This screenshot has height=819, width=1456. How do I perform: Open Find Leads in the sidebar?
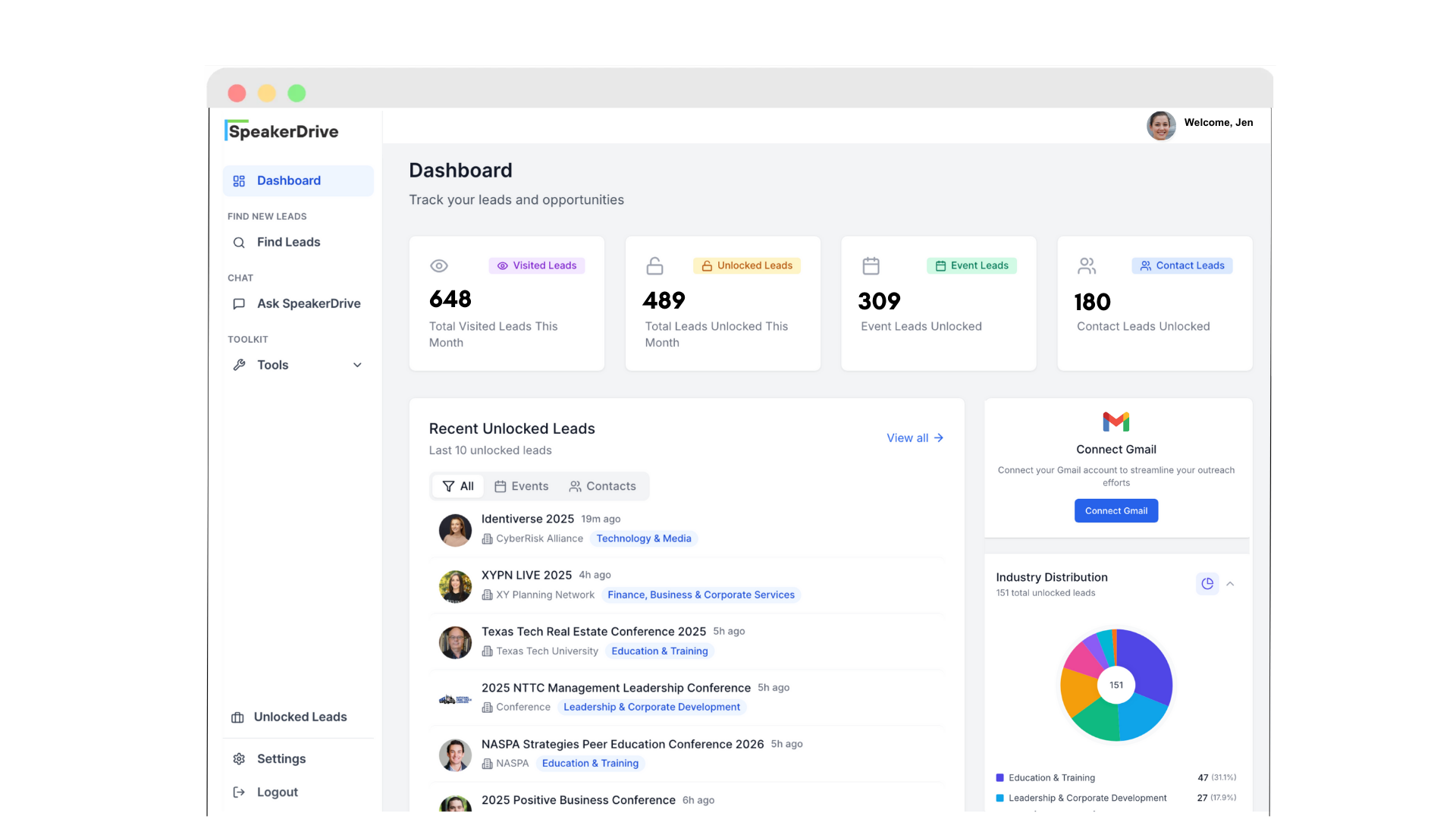pos(288,243)
